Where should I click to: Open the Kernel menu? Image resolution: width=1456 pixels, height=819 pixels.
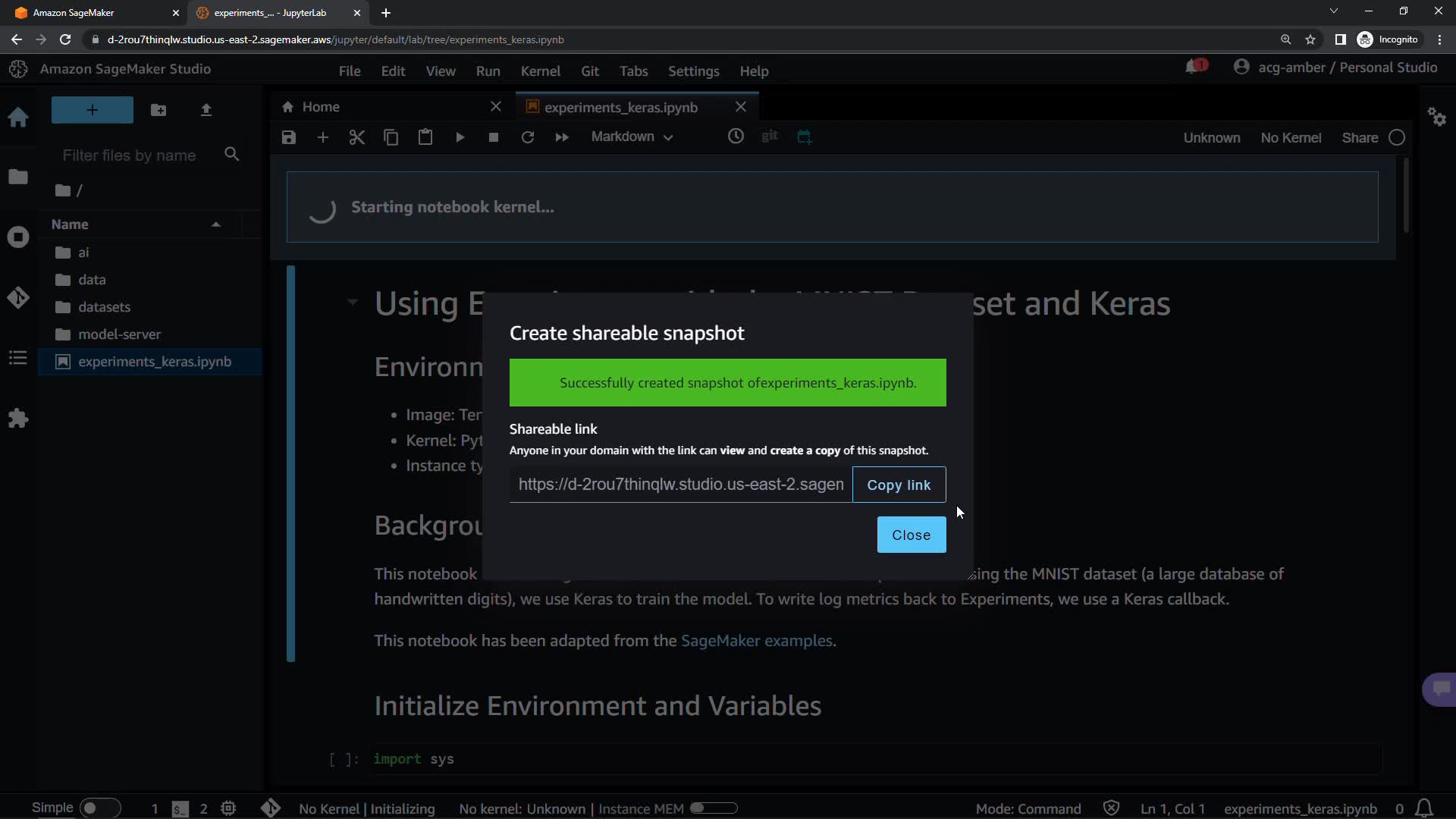(540, 71)
